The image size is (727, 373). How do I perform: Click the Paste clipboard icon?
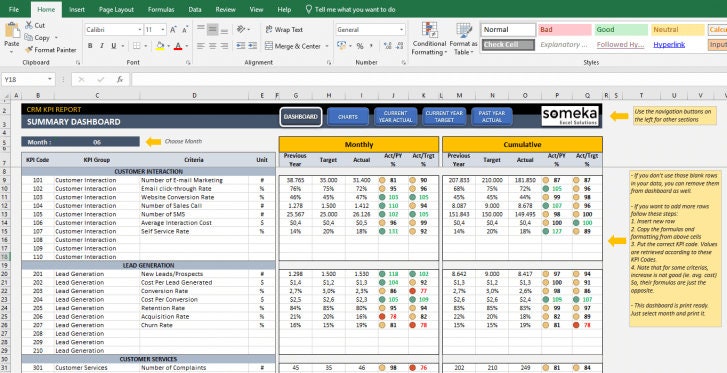pyautogui.click(x=12, y=31)
